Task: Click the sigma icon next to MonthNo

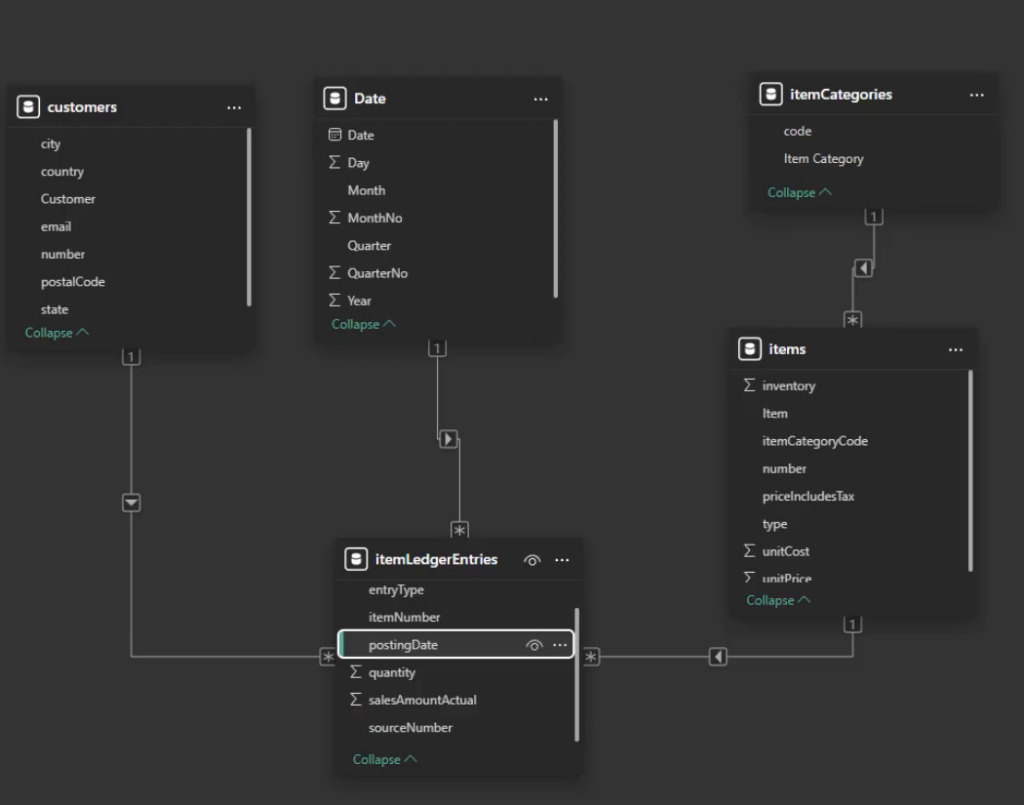Action: pos(334,217)
